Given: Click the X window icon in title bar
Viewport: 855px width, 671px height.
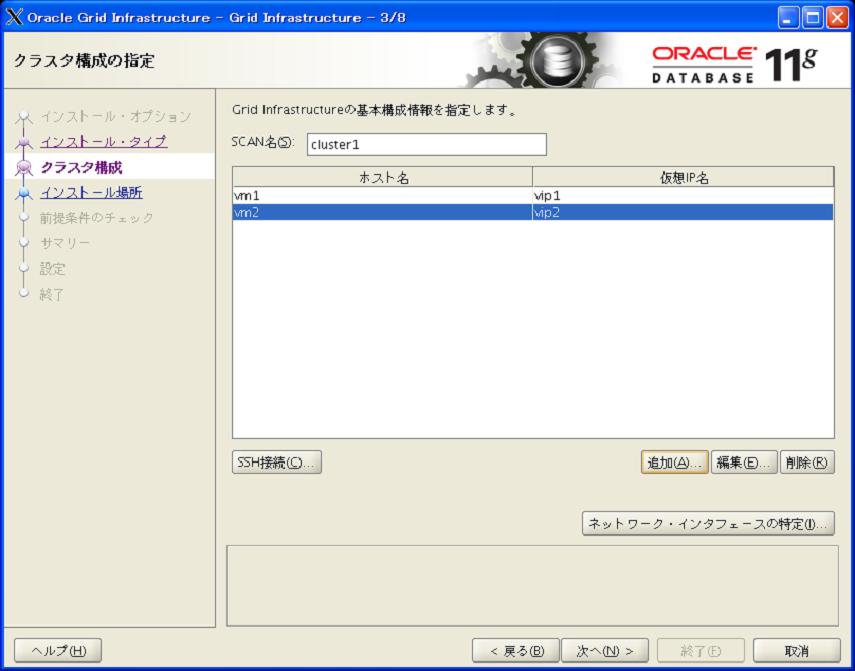Looking at the screenshot, I should 14,17.
